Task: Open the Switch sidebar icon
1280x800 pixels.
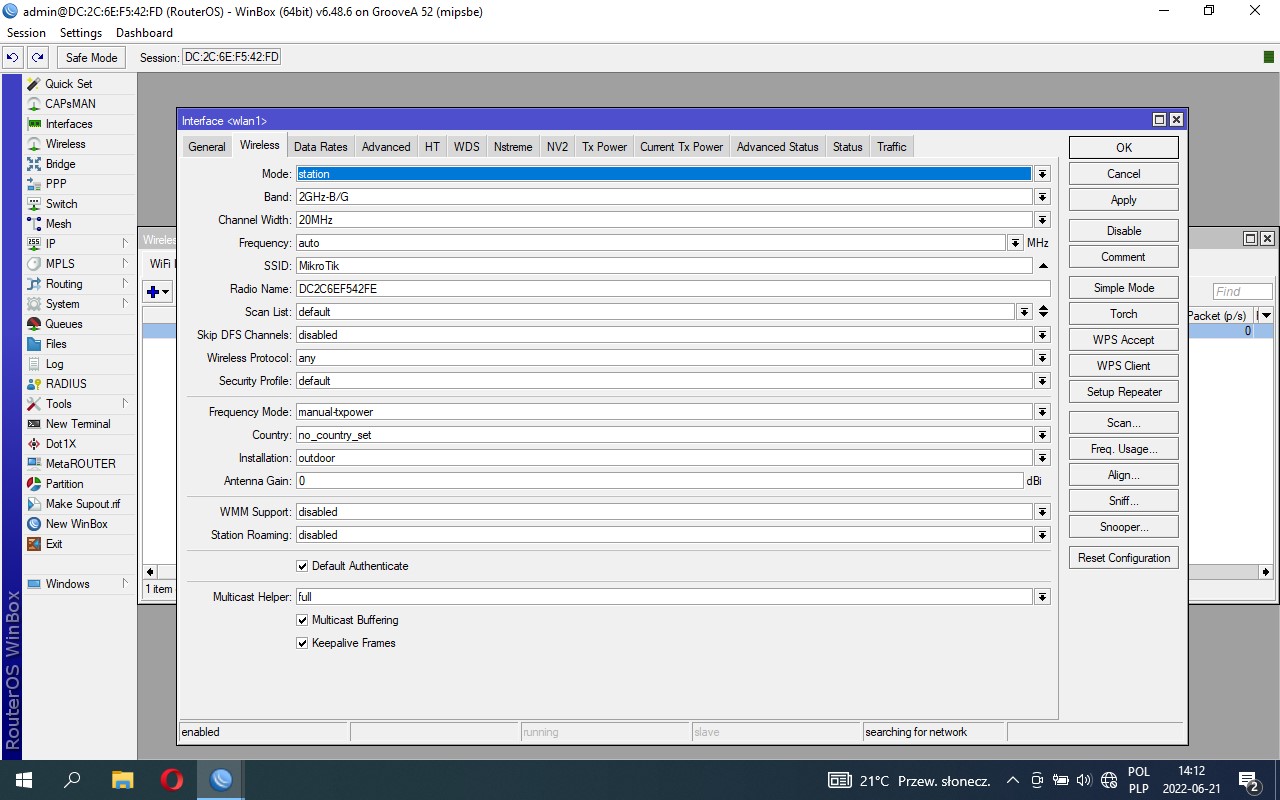Action: pos(34,204)
